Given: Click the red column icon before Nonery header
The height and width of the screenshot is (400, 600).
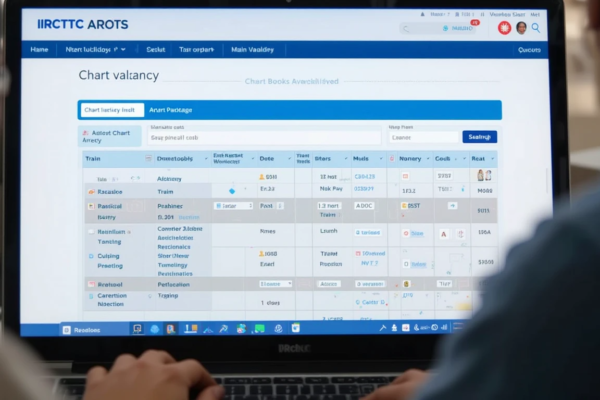Looking at the screenshot, I should 392,158.
